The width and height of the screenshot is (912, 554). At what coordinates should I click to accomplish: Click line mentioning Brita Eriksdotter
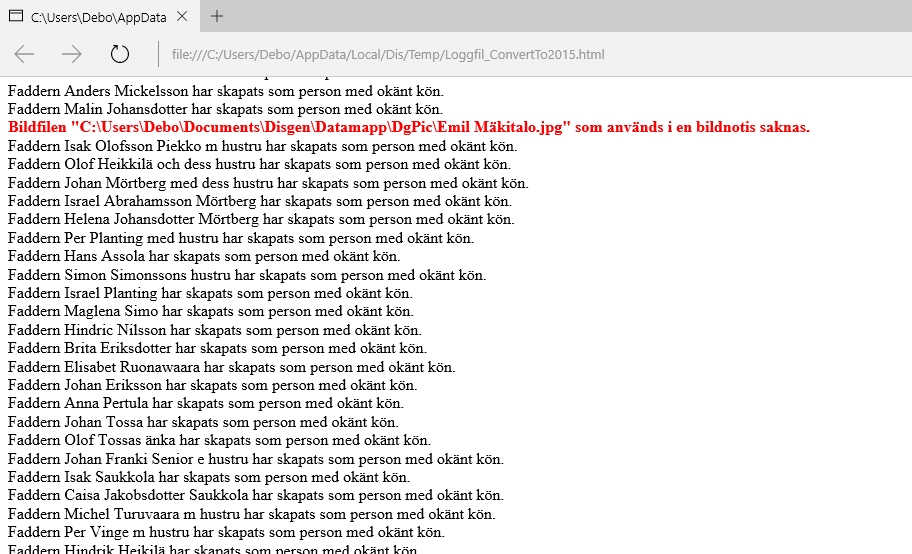218,348
